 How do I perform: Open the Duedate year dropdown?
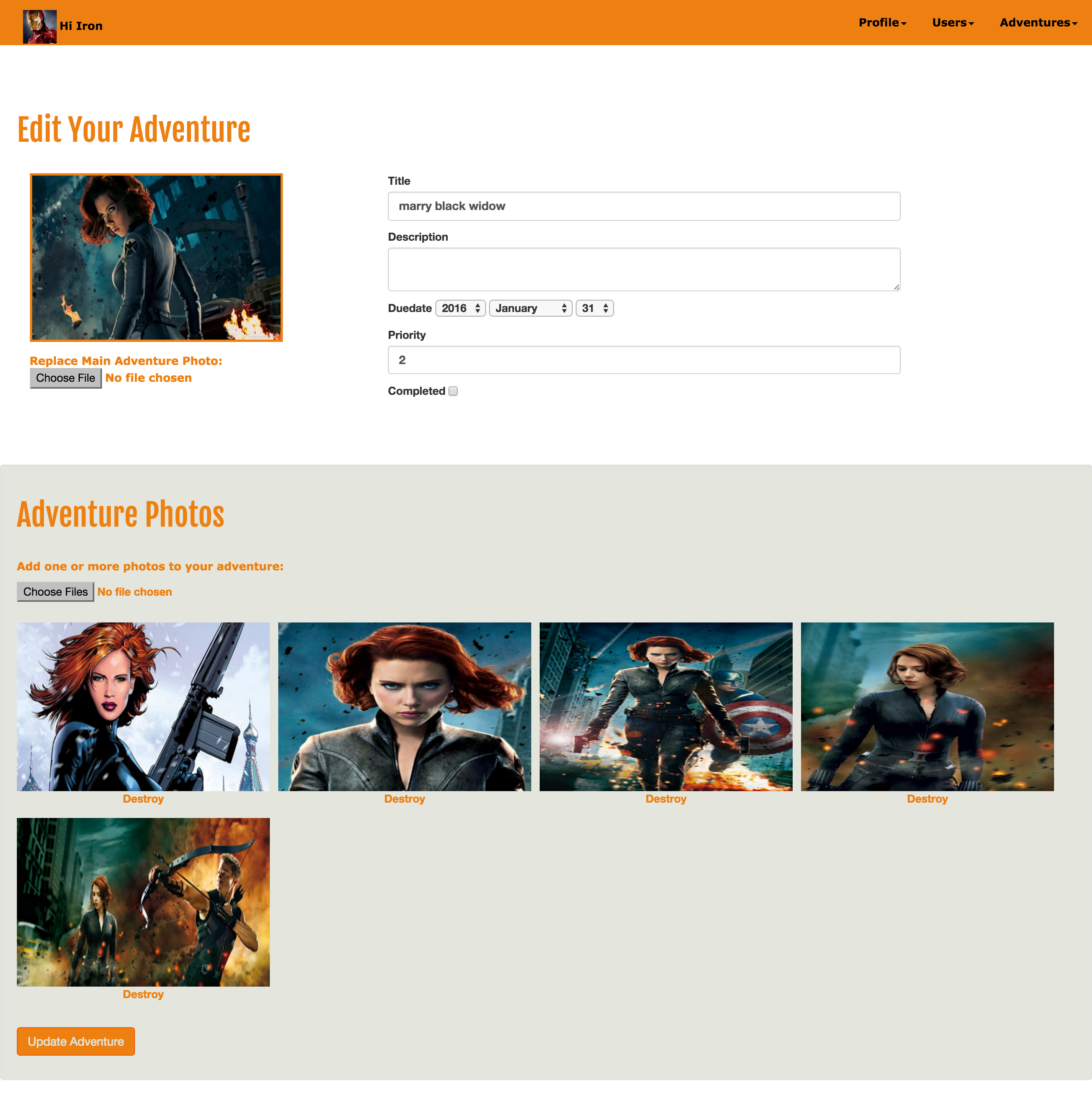click(x=461, y=308)
